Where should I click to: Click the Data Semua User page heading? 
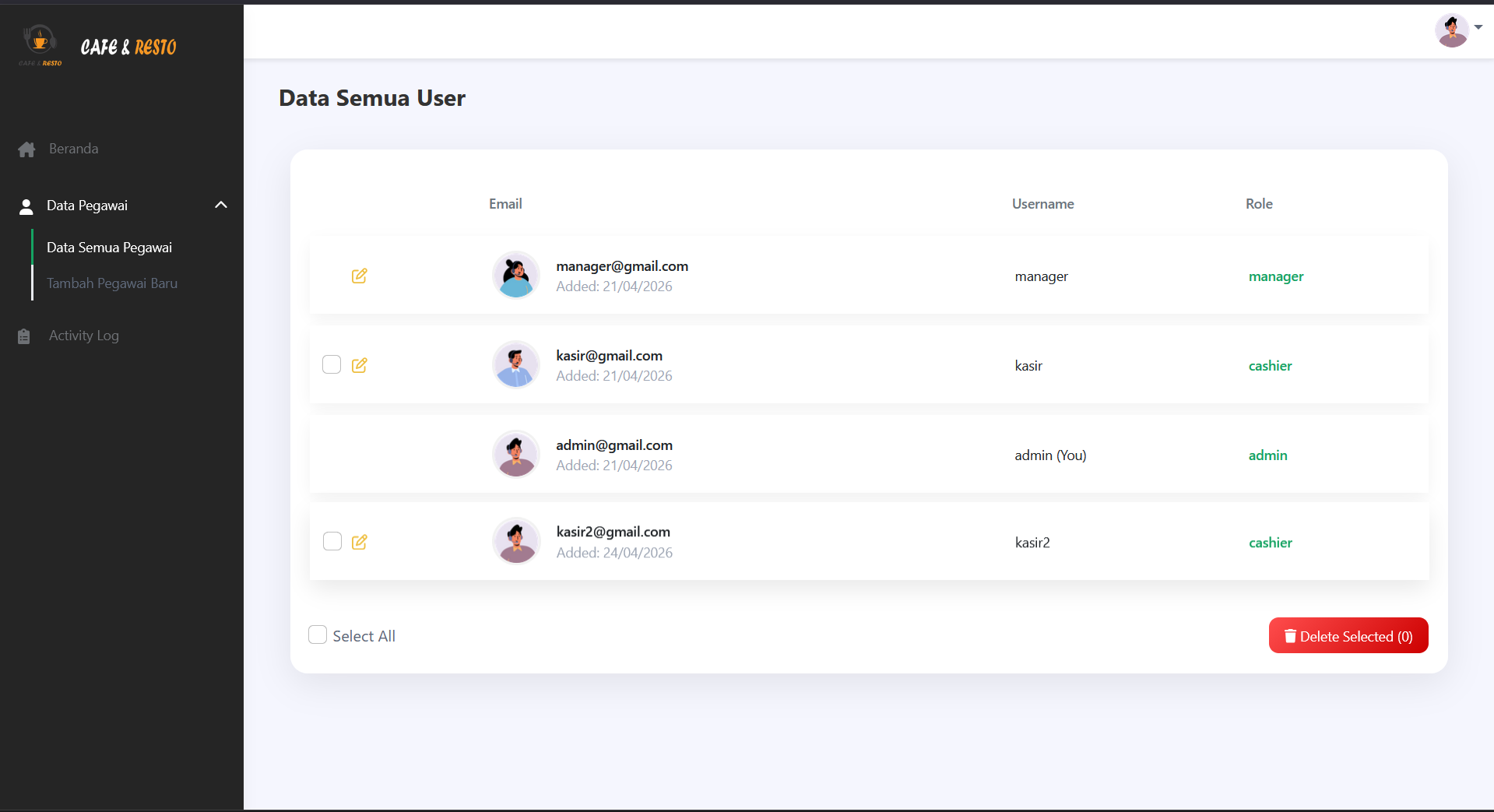(372, 98)
